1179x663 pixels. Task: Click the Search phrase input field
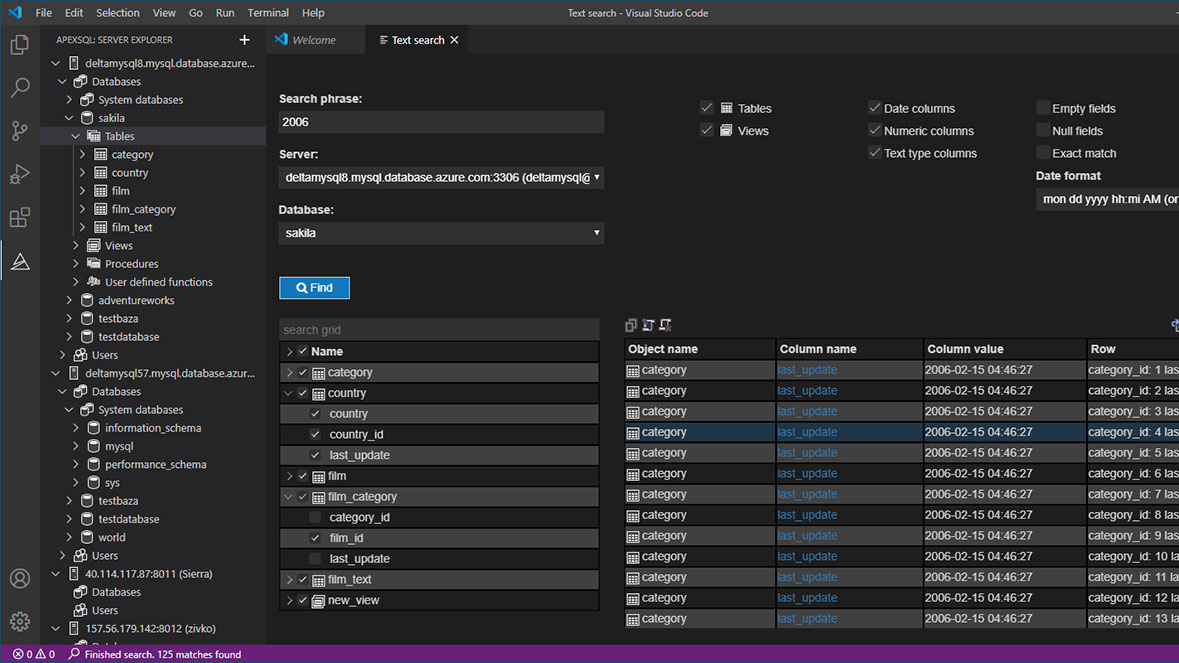441,122
